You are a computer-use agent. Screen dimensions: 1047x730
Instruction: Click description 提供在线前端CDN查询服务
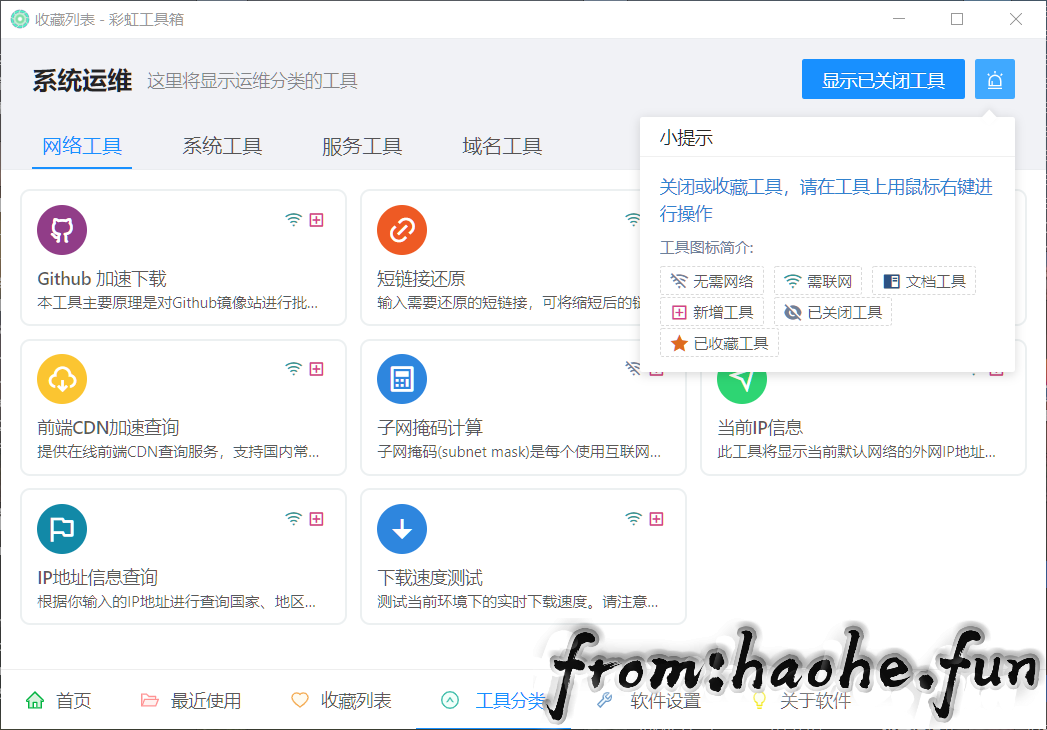coord(178,451)
